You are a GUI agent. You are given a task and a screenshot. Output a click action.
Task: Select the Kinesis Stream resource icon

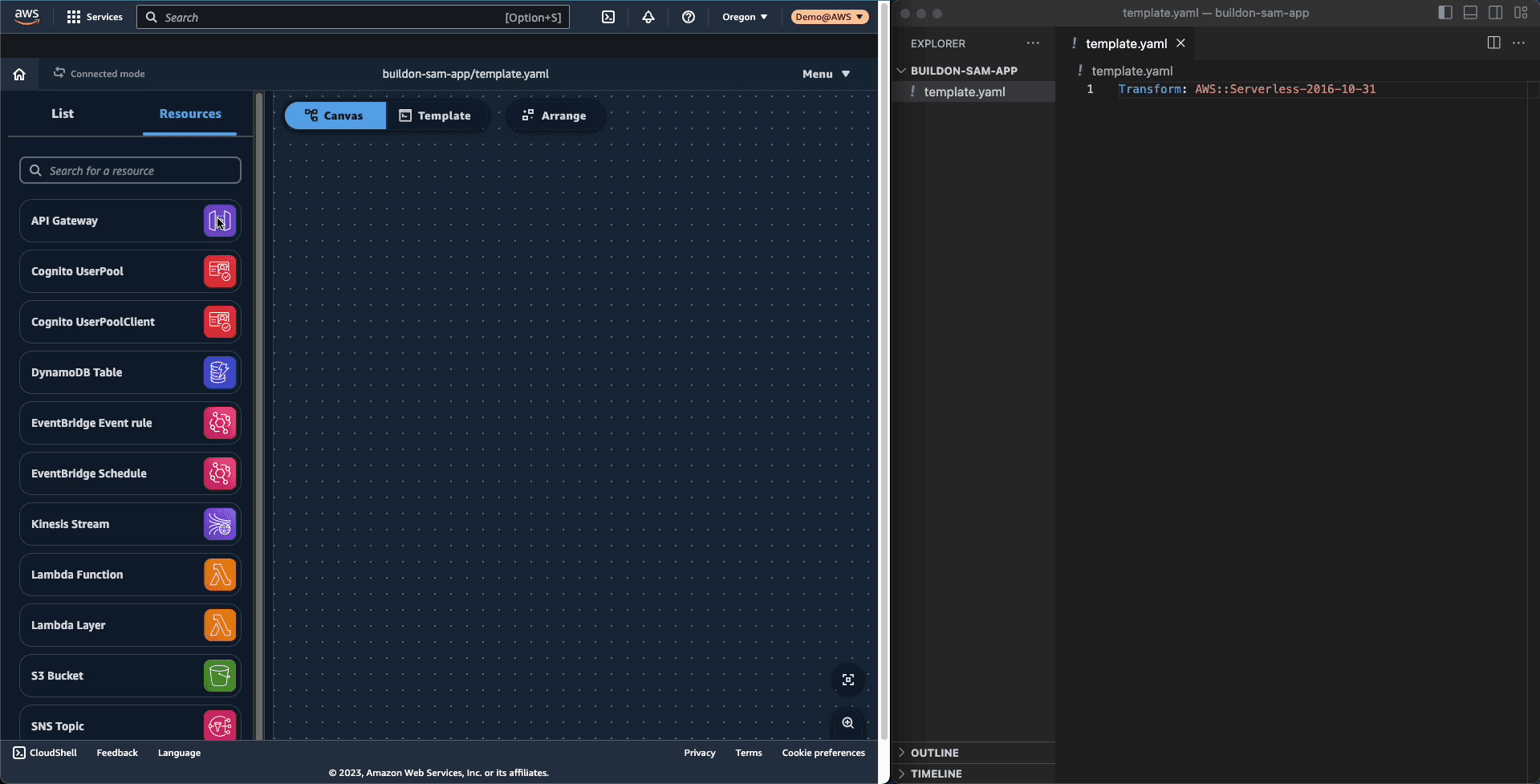click(220, 524)
